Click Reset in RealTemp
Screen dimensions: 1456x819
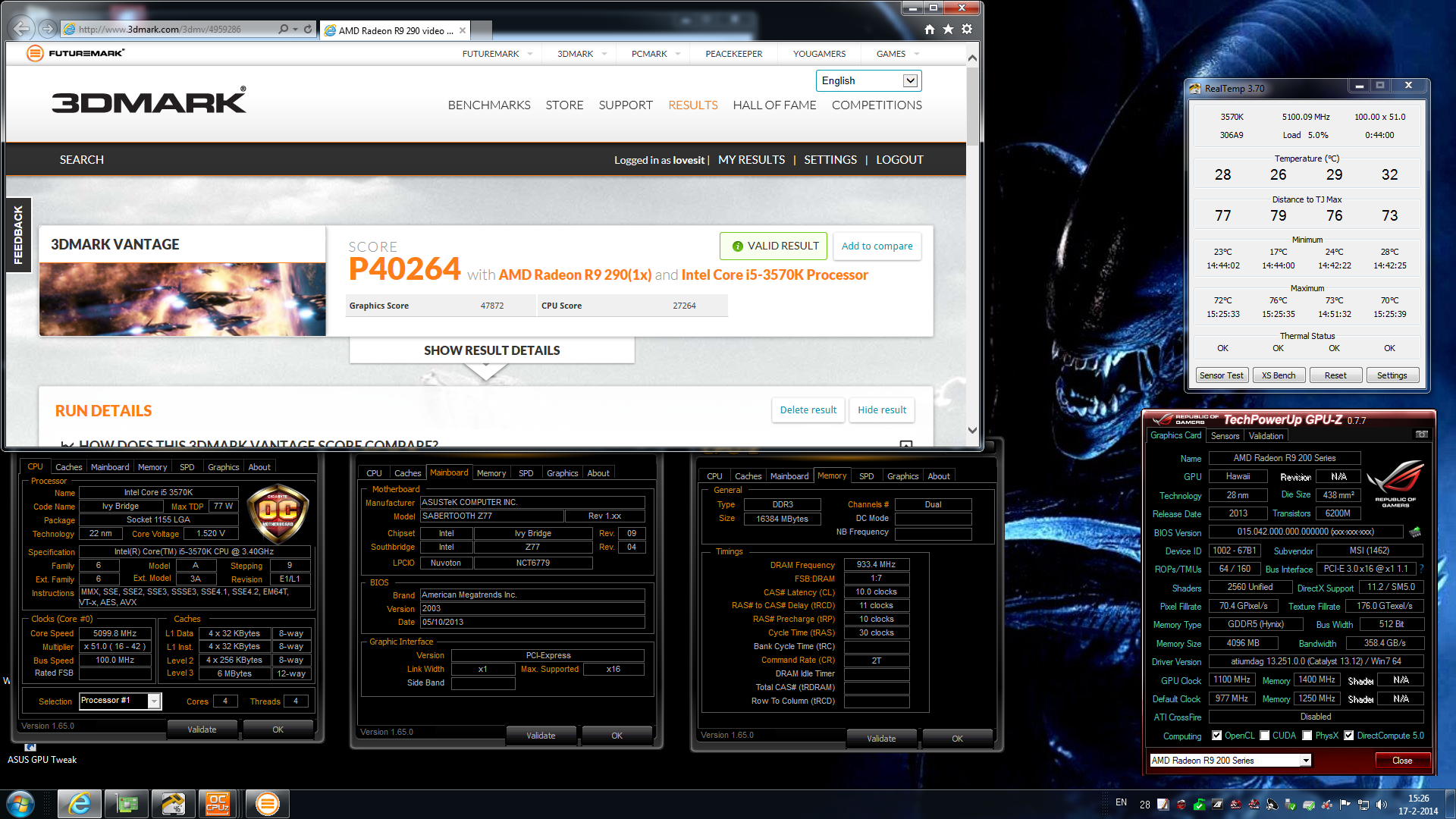[x=1335, y=375]
